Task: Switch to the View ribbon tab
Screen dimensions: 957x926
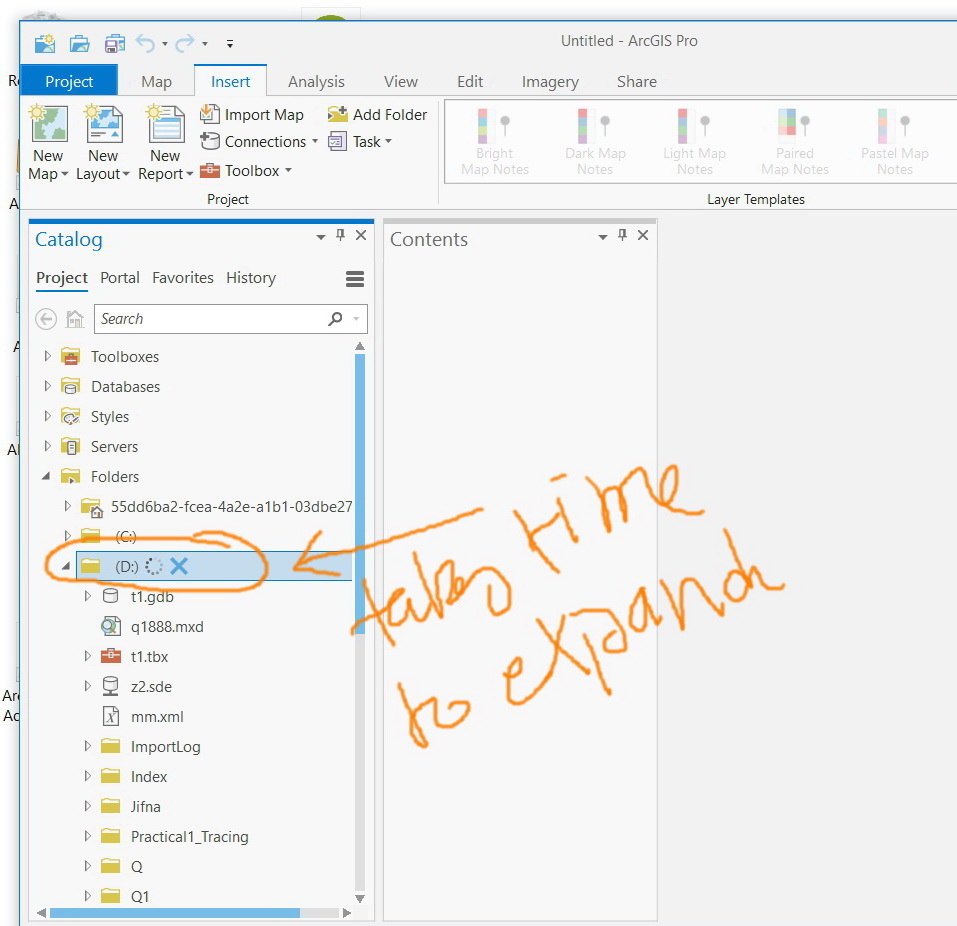Action: pyautogui.click(x=401, y=82)
